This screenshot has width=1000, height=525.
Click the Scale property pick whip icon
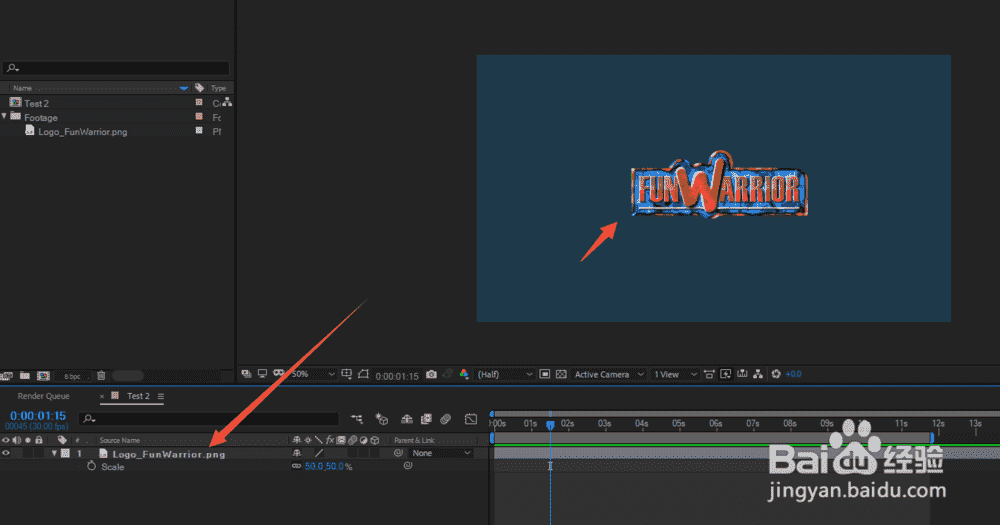tap(408, 466)
